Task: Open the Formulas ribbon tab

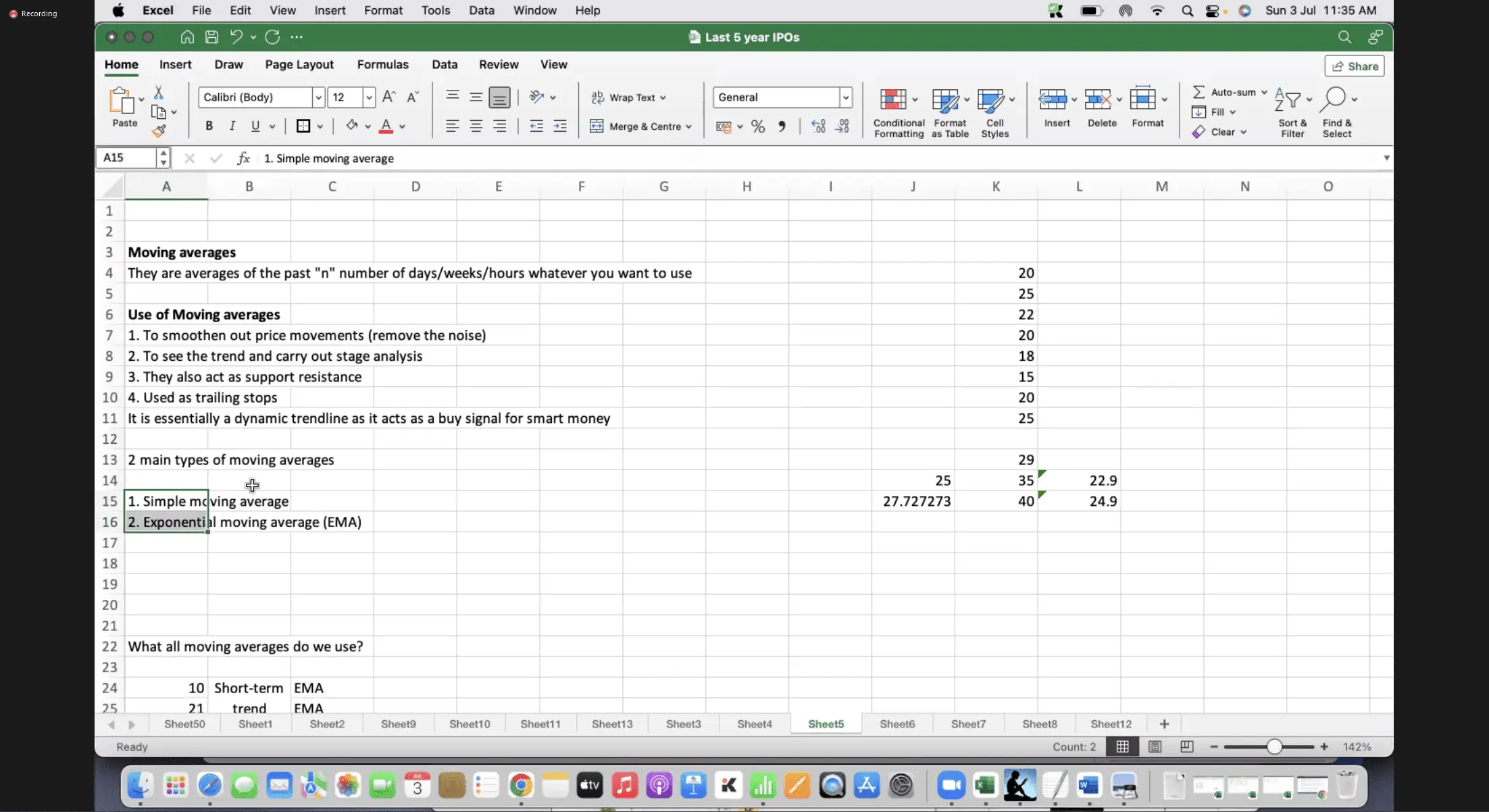Action: pyautogui.click(x=382, y=64)
